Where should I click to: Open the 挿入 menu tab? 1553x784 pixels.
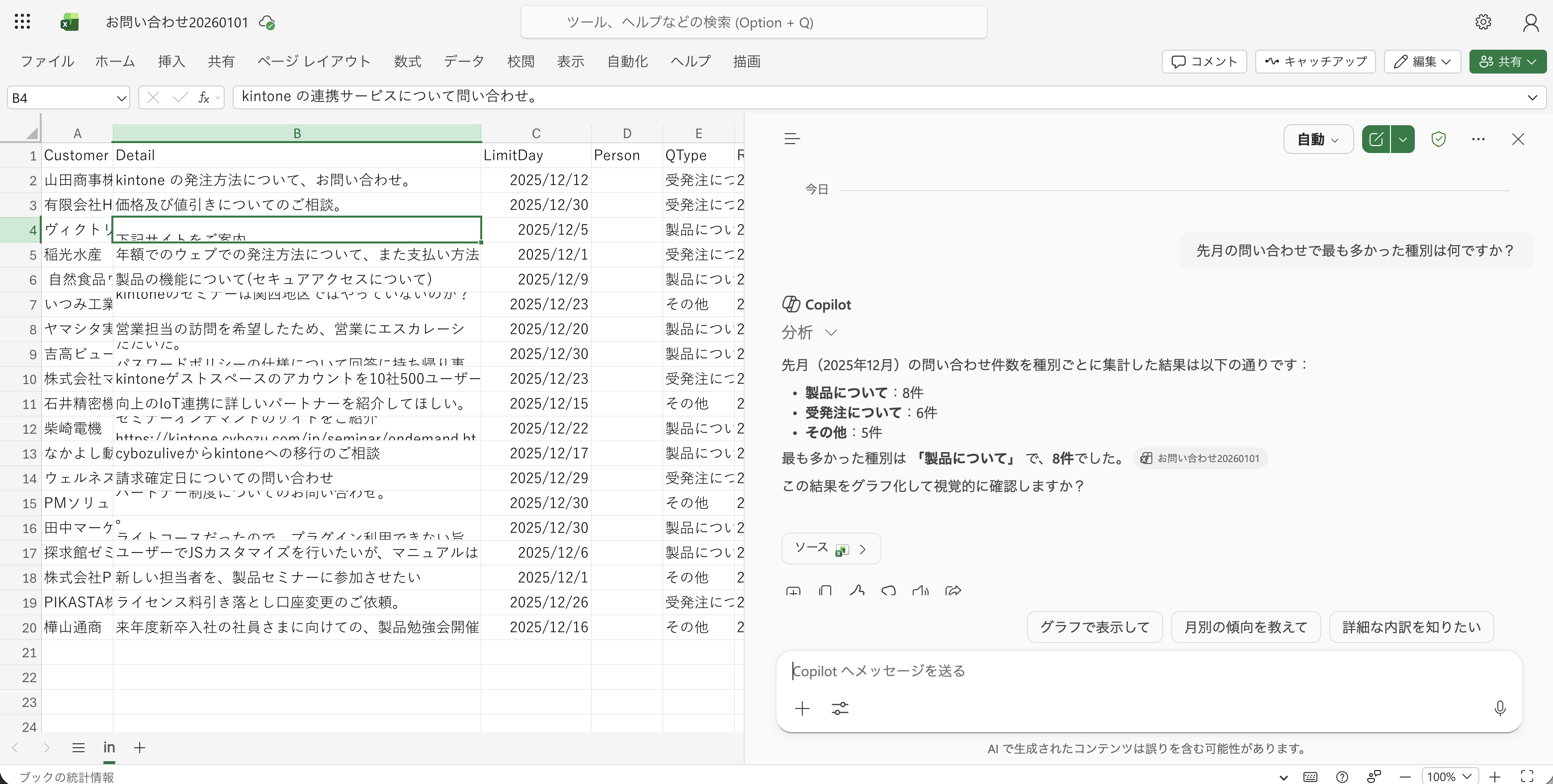tap(171, 61)
